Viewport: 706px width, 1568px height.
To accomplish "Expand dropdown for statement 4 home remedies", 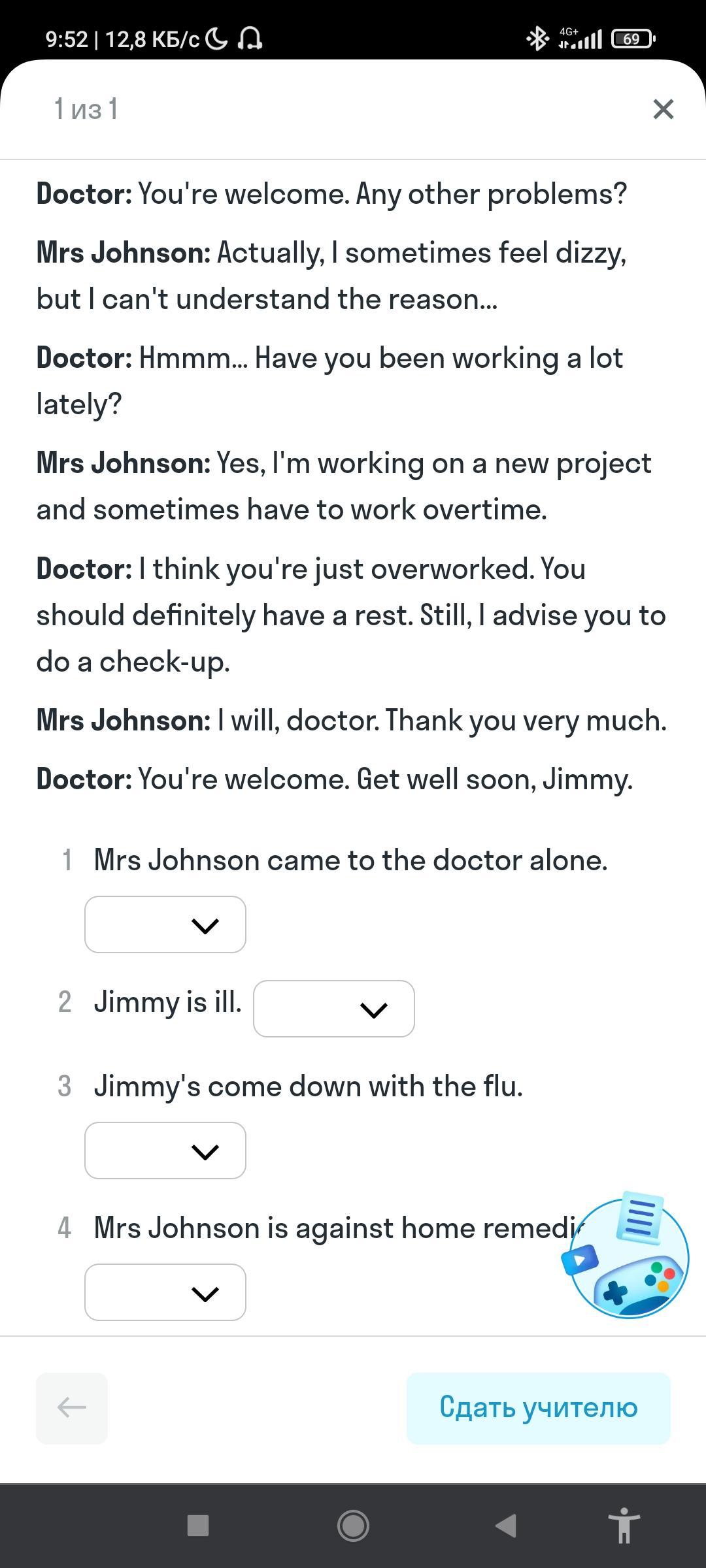I will point(165,1292).
